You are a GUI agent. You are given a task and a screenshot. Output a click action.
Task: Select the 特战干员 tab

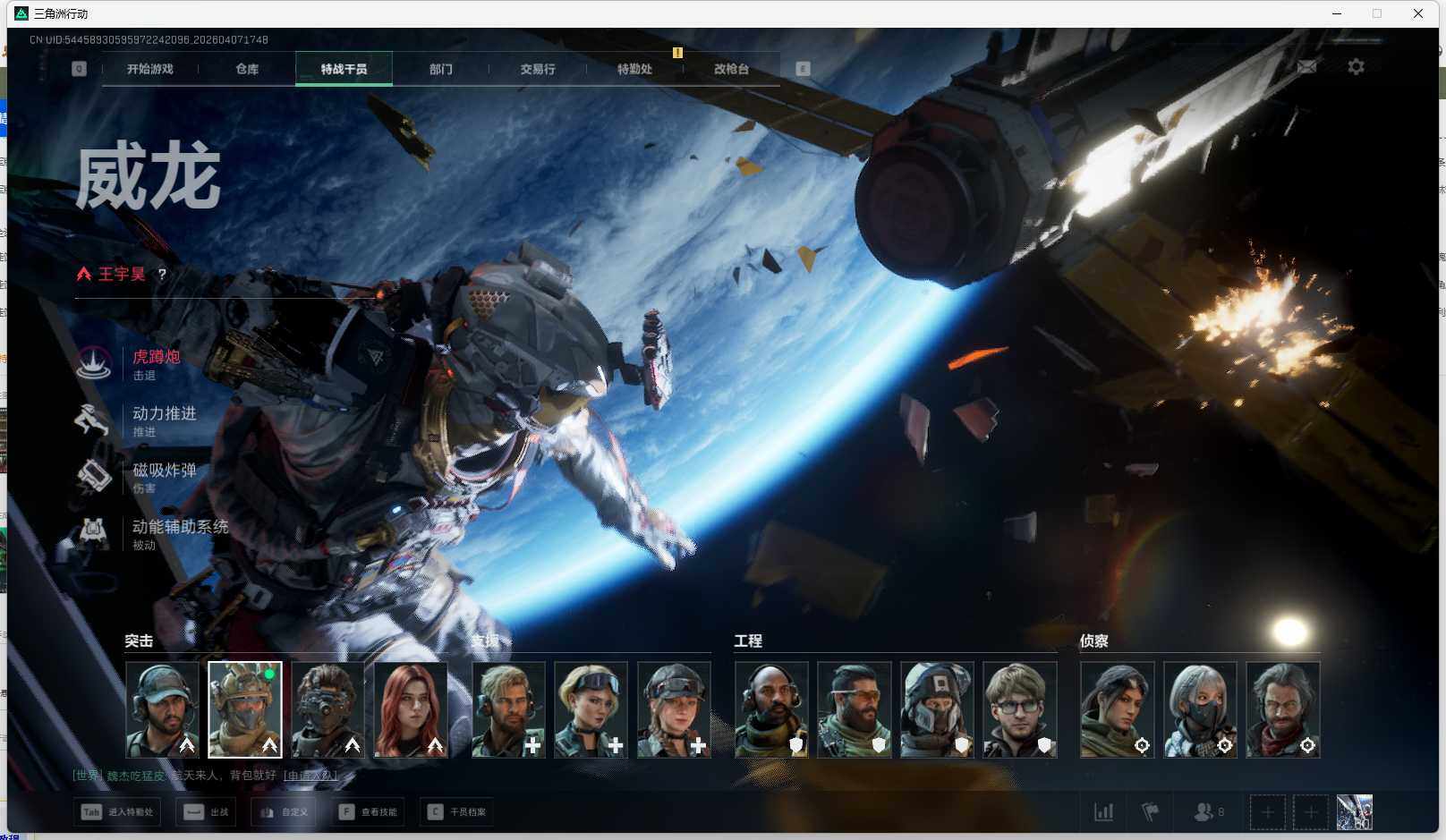(344, 69)
